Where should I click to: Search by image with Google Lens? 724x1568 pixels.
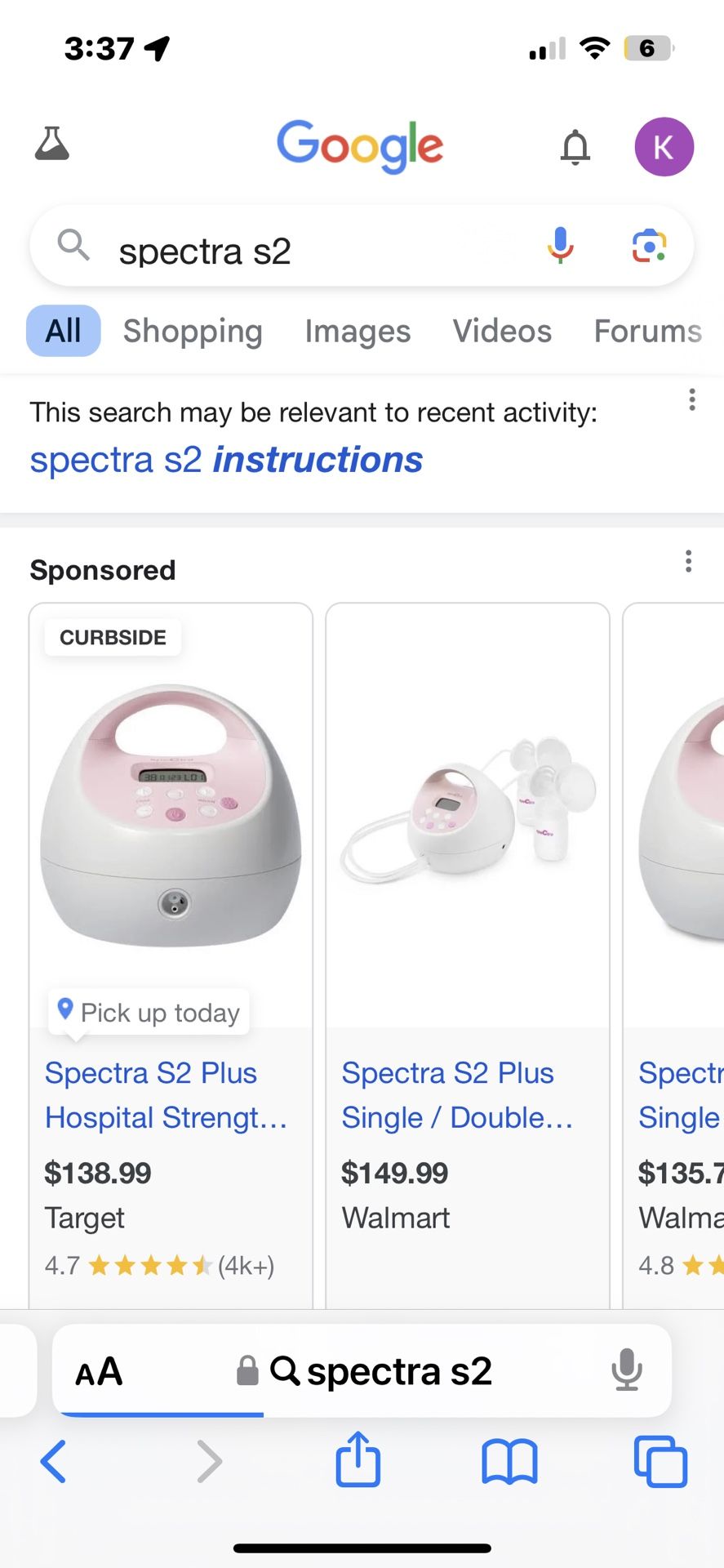(x=647, y=246)
